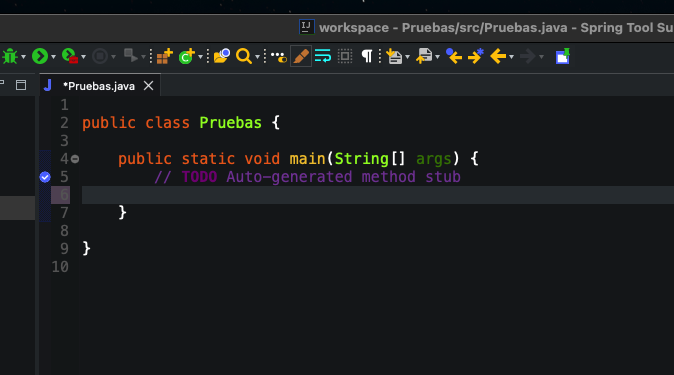The height and width of the screenshot is (375, 674).
Task: Click the args parameter
Action: click(434, 160)
